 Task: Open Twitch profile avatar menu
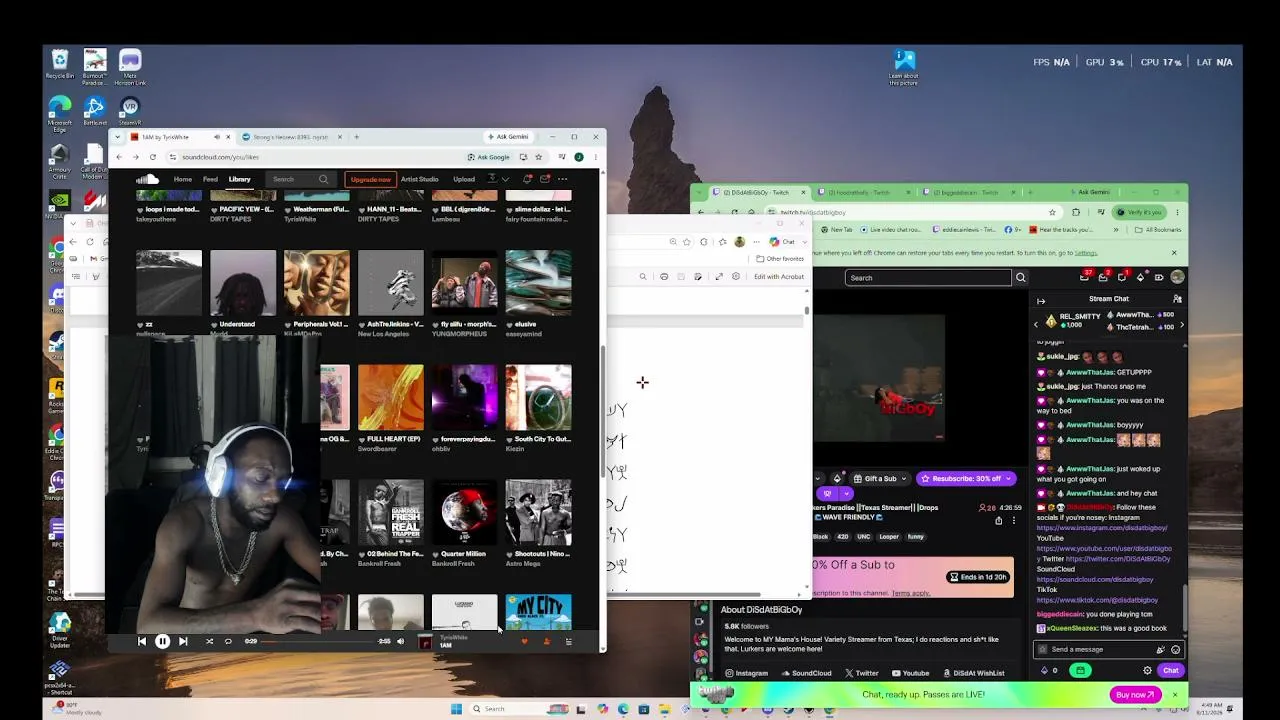1177,277
